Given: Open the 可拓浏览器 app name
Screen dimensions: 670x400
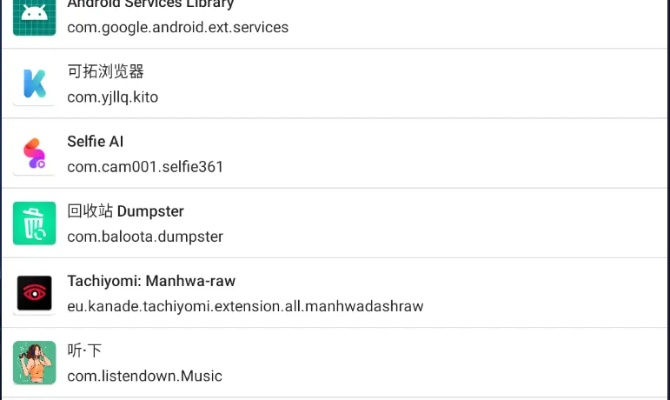Looking at the screenshot, I should 105,72.
